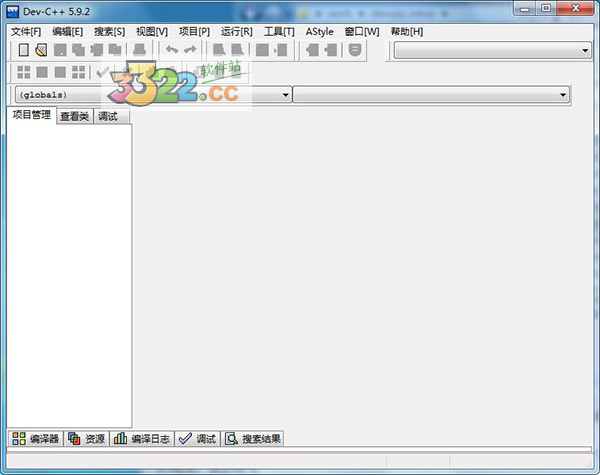This screenshot has height=475, width=600.
Task: Open the 帮助[H] menu
Action: pyautogui.click(x=407, y=32)
